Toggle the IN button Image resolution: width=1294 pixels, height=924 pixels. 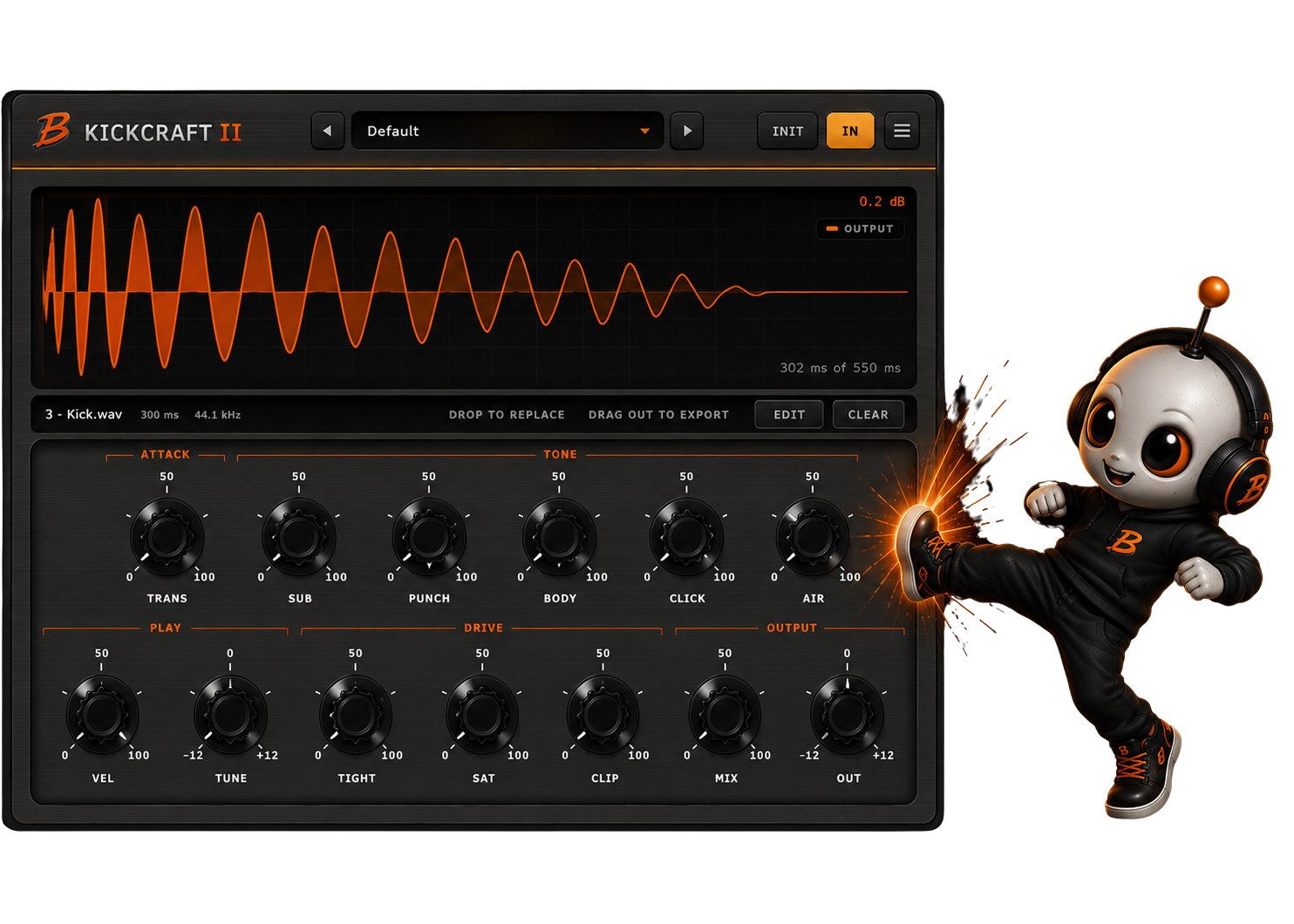(x=850, y=131)
